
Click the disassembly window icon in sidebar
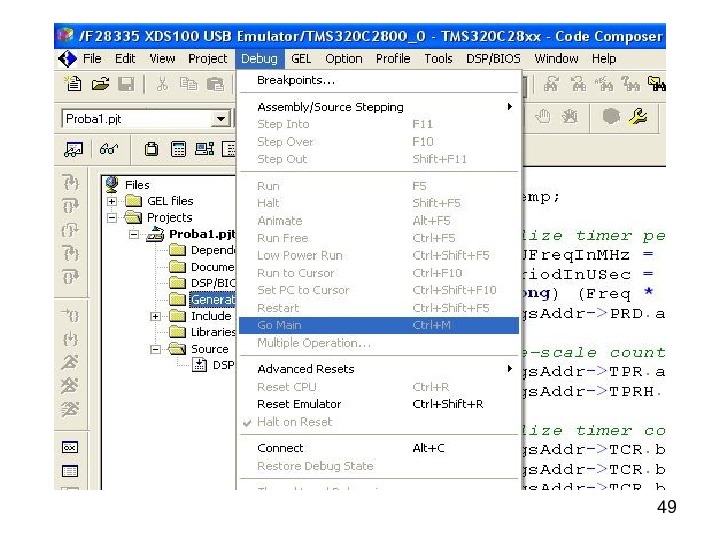(x=70, y=447)
